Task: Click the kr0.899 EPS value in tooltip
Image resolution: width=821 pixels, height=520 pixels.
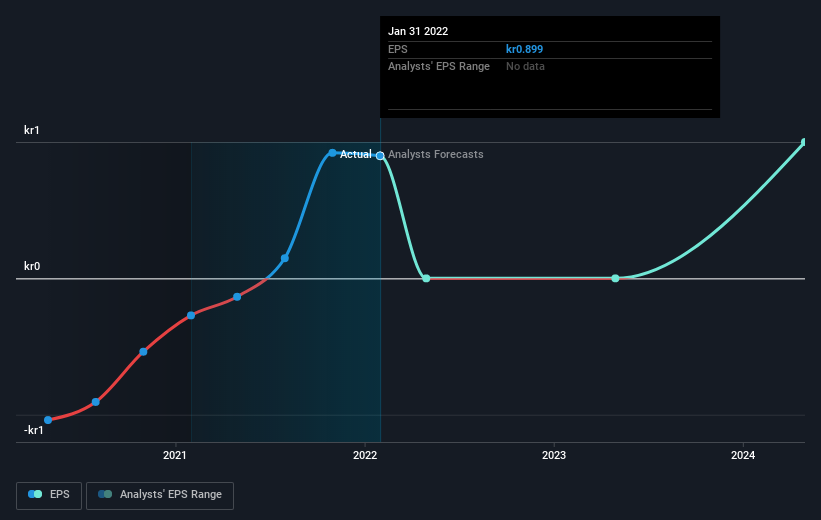Action: [x=524, y=49]
